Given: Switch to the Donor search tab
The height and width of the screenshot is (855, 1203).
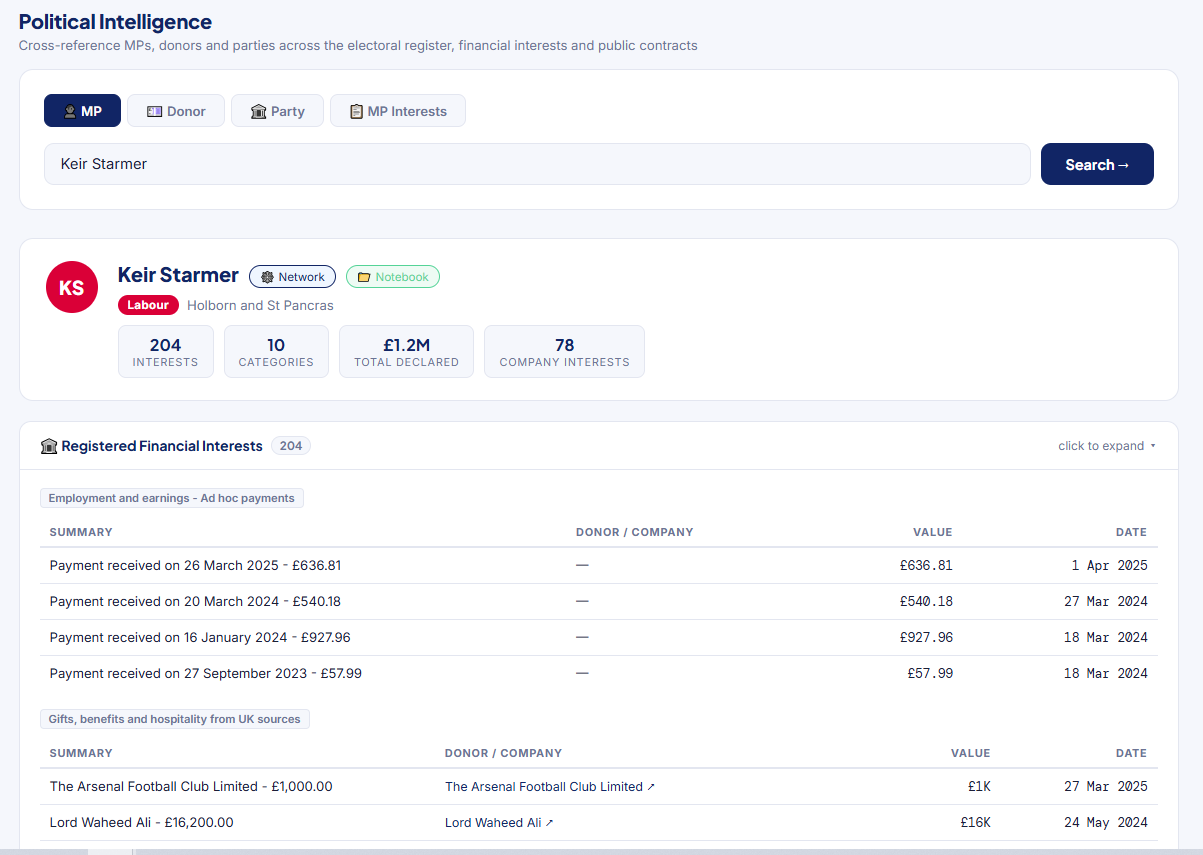Looking at the screenshot, I should 176,111.
